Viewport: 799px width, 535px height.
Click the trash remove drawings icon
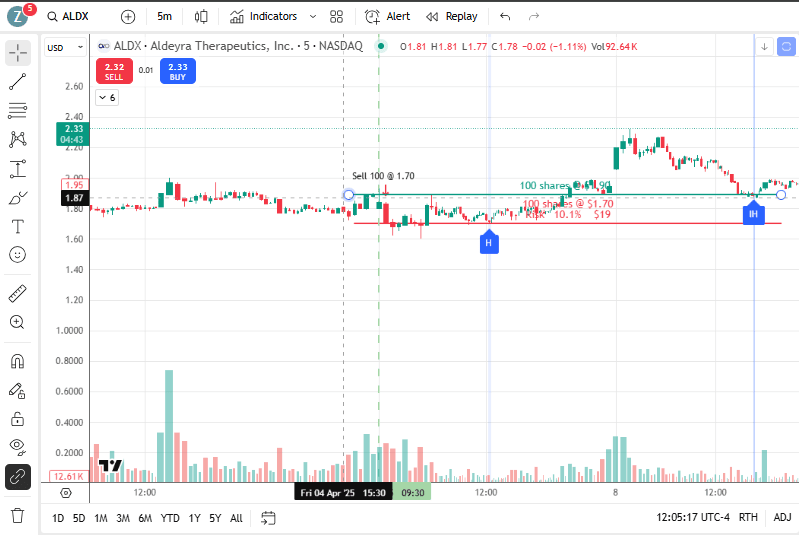click(18, 515)
